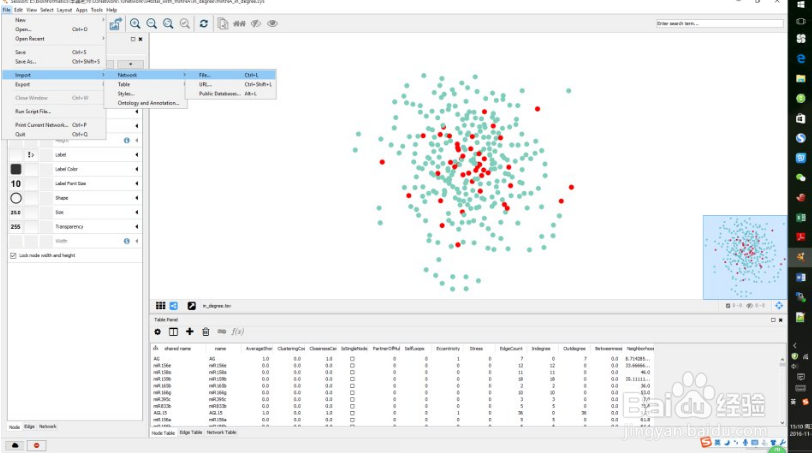This screenshot has height=459, width=812.
Task: Click the search term input field
Action: coord(719,23)
